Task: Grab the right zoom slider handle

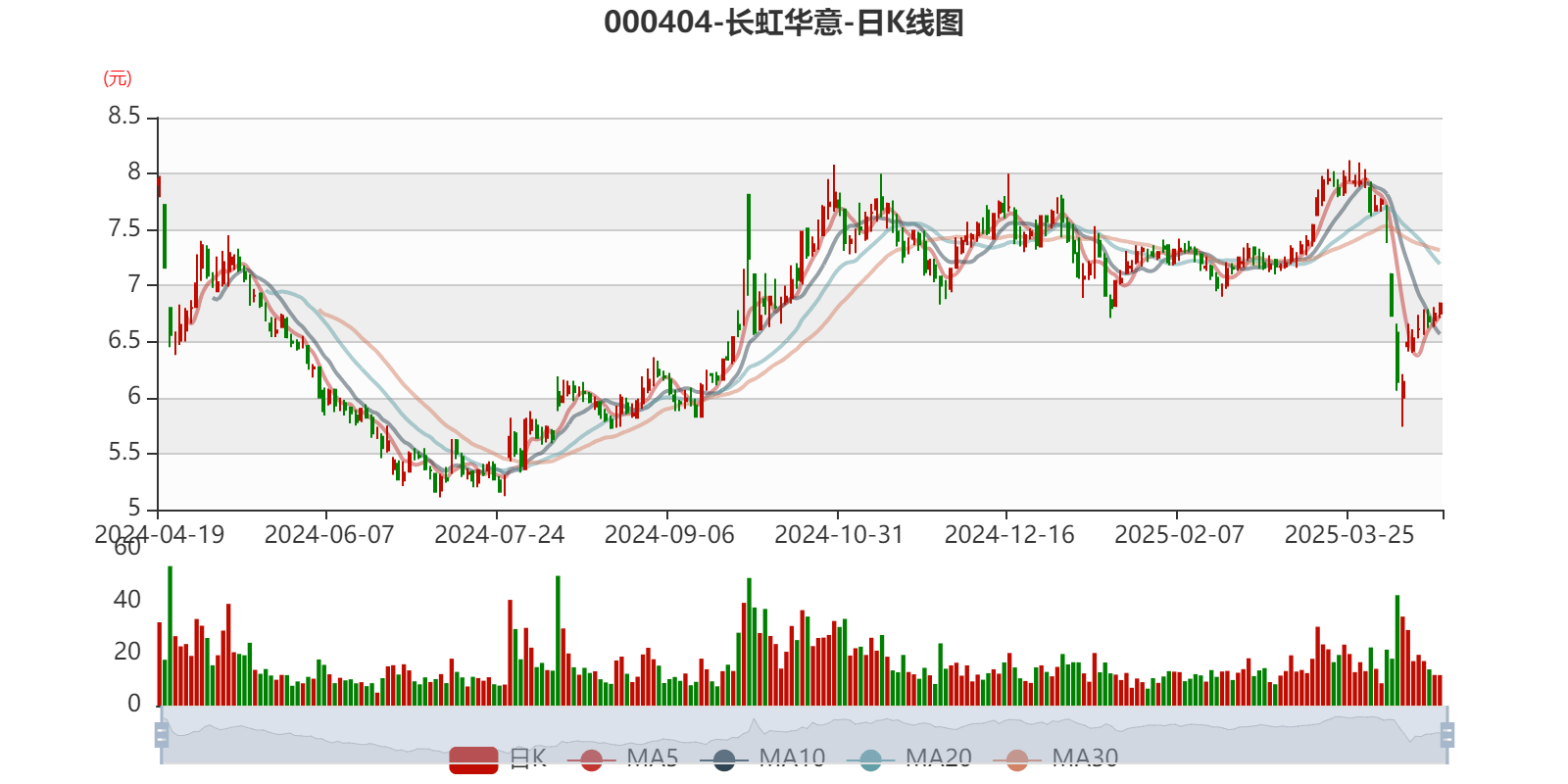Action: [x=1447, y=734]
